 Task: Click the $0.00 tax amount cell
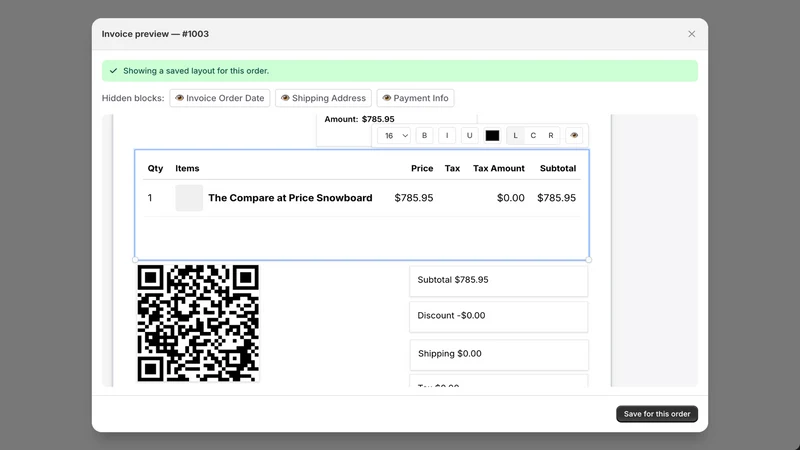point(510,198)
